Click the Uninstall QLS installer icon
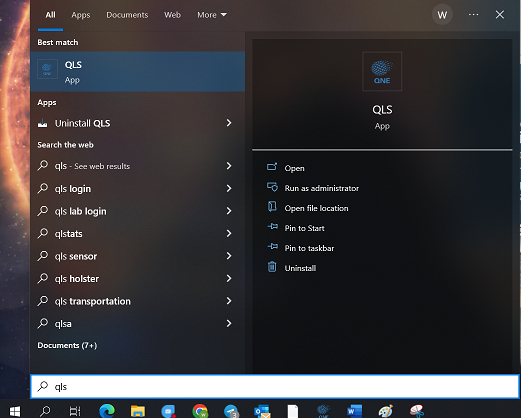This screenshot has height=418, width=521. pyautogui.click(x=42, y=124)
